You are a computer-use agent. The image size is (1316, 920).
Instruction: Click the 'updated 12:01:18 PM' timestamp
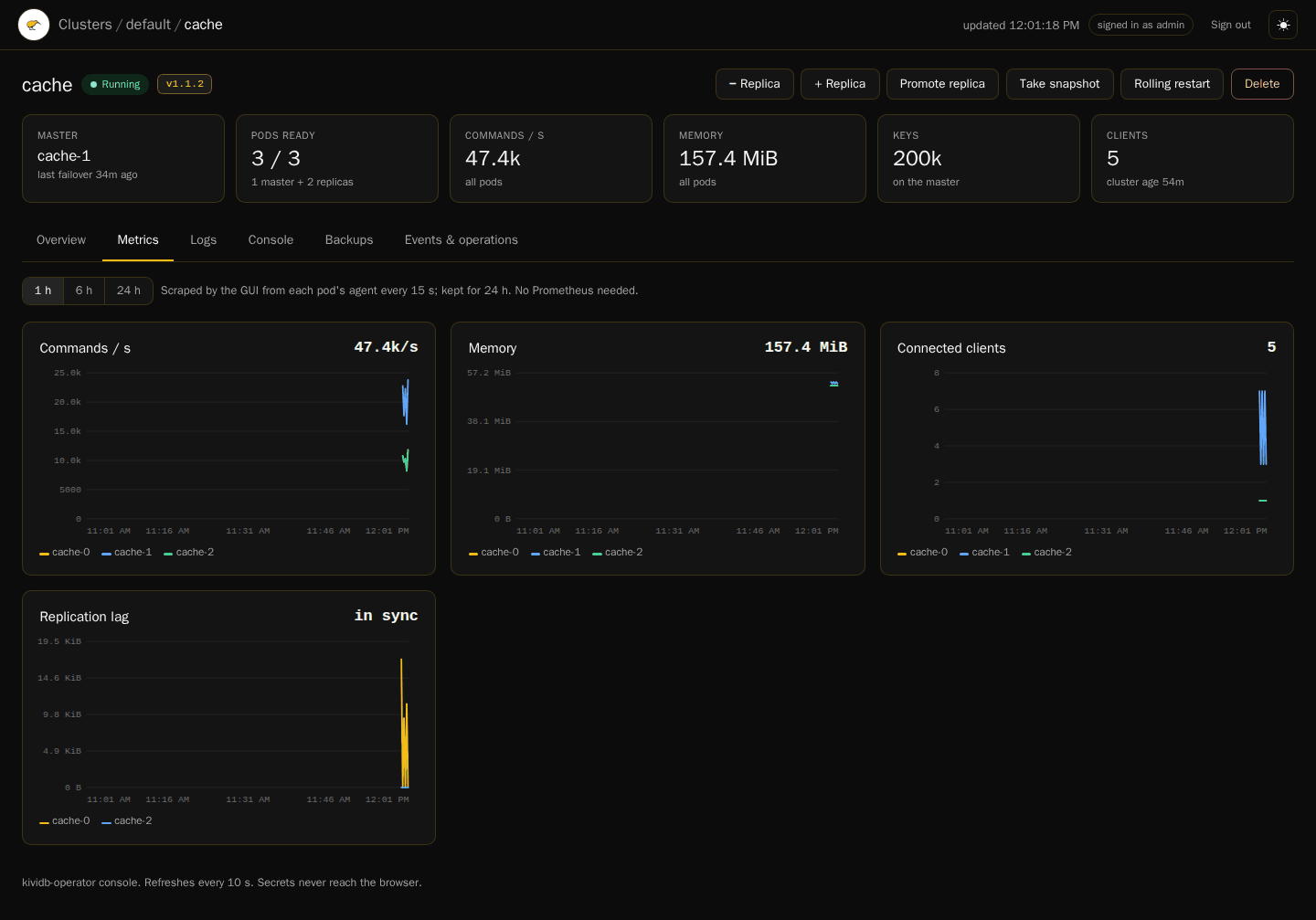tap(1021, 26)
